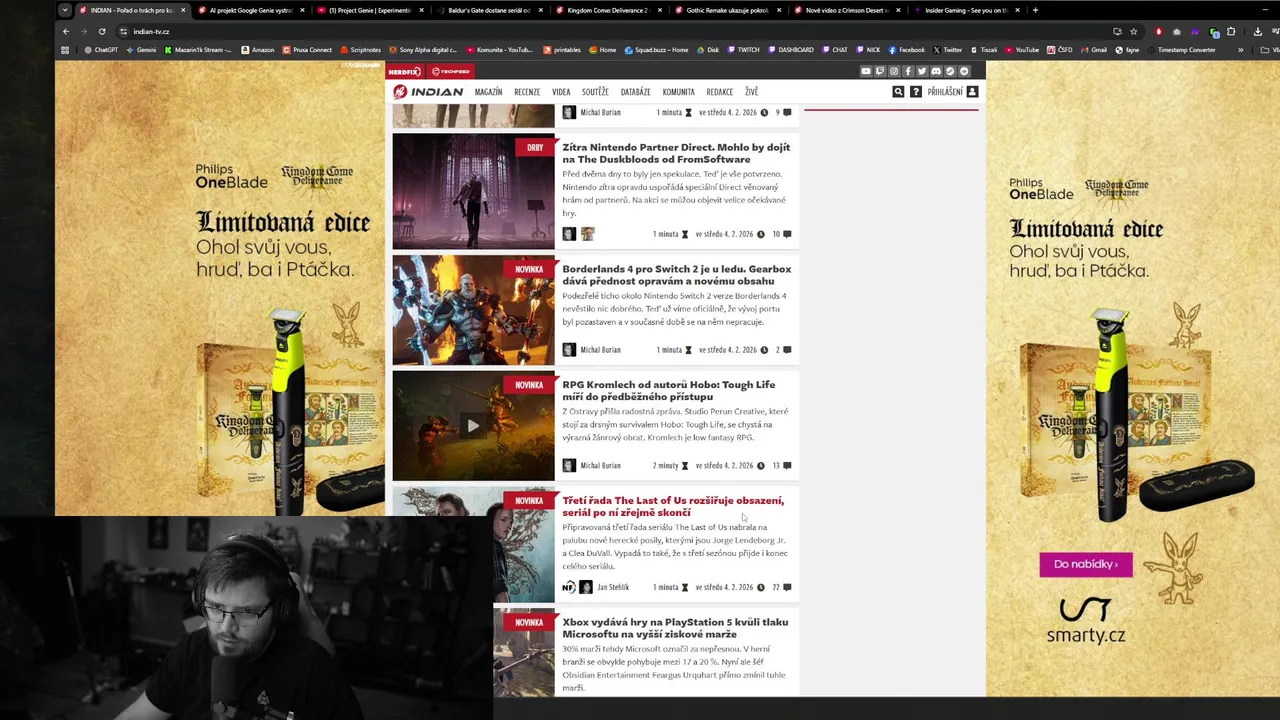Play the Kromlech article video thumbnail

tap(473, 426)
